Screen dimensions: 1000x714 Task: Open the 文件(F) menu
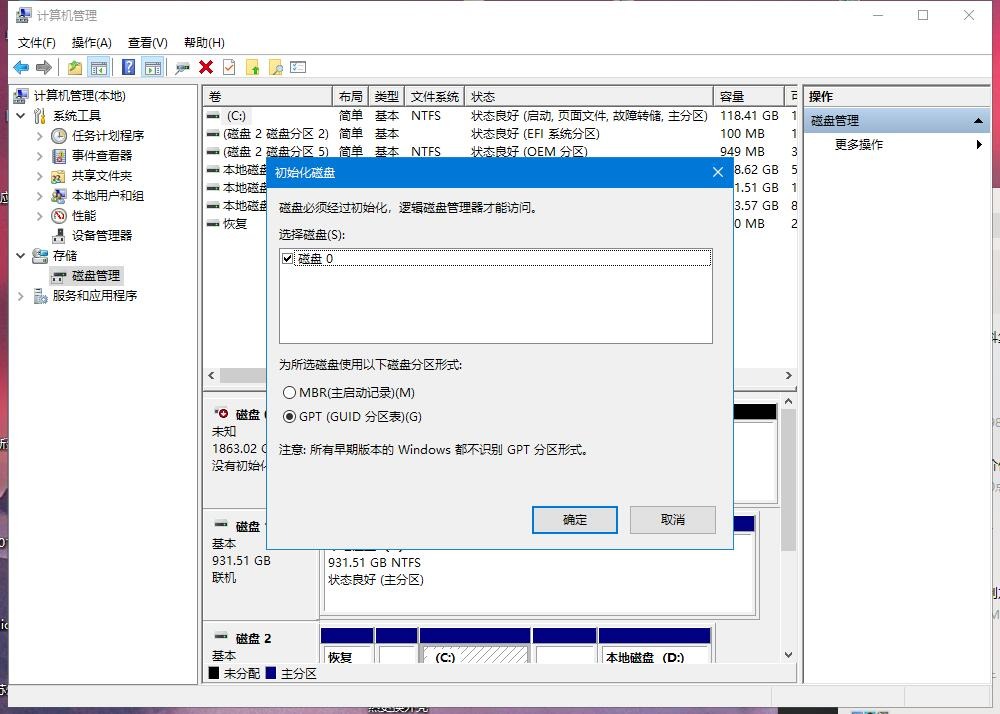click(x=36, y=43)
